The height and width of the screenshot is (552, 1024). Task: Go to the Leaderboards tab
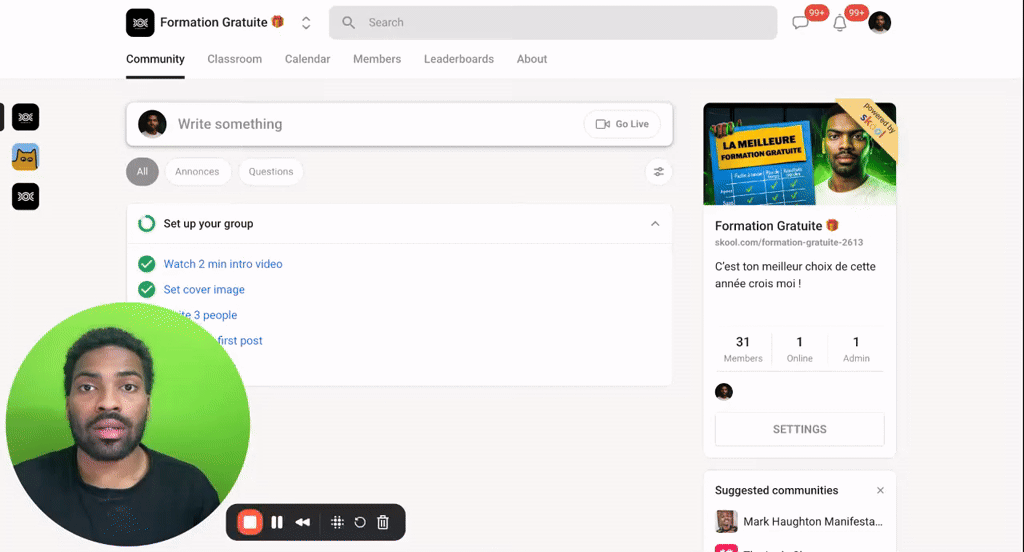click(459, 59)
